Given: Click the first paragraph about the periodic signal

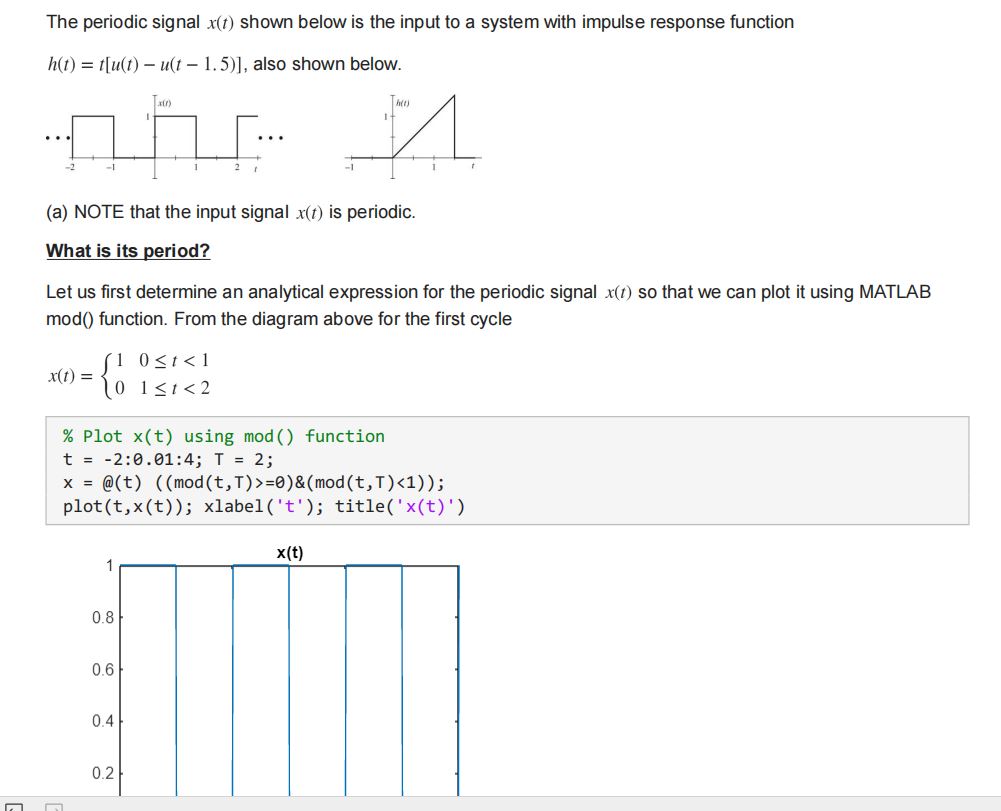Looking at the screenshot, I should [x=417, y=21].
